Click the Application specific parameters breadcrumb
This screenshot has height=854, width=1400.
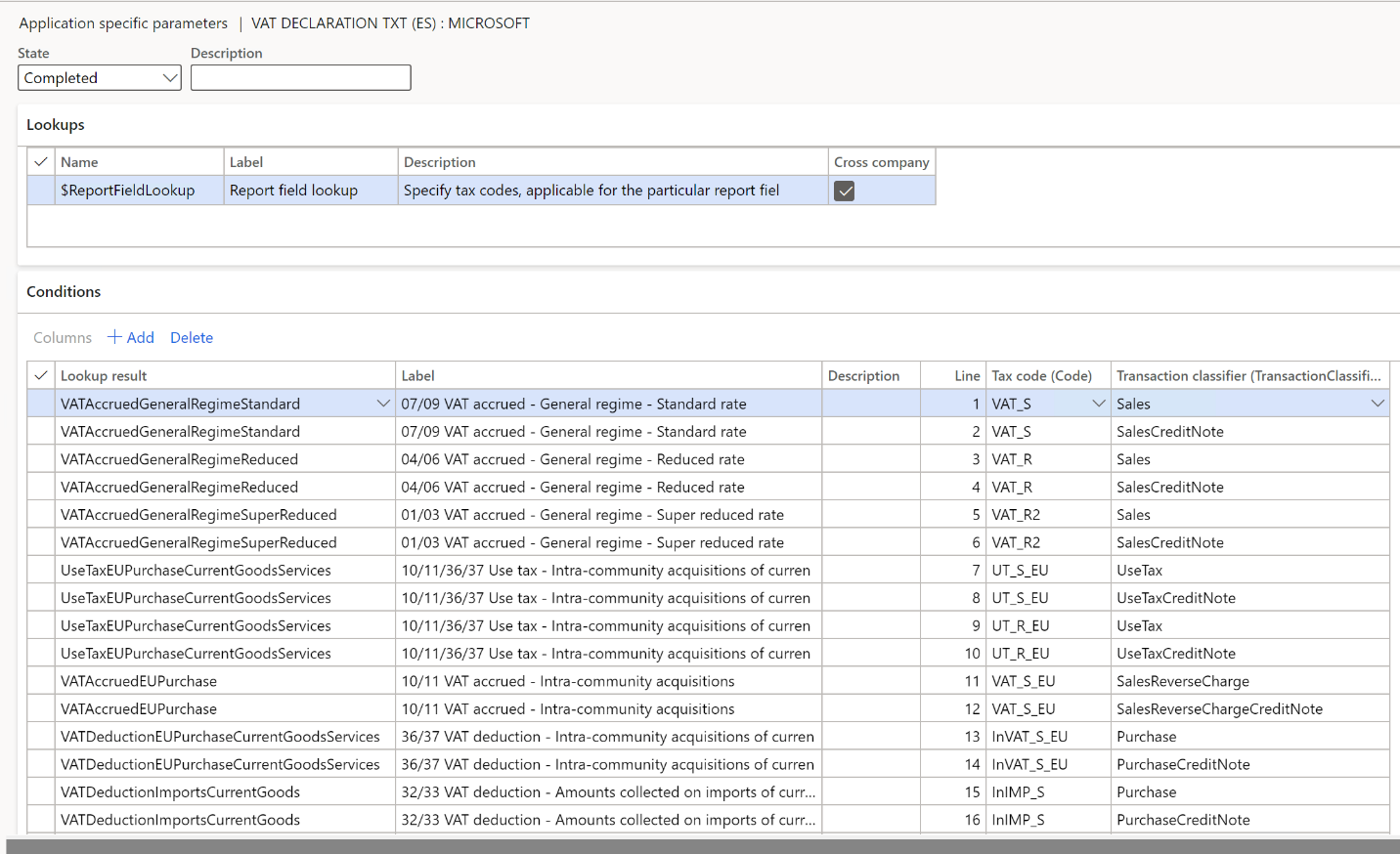coord(122,22)
